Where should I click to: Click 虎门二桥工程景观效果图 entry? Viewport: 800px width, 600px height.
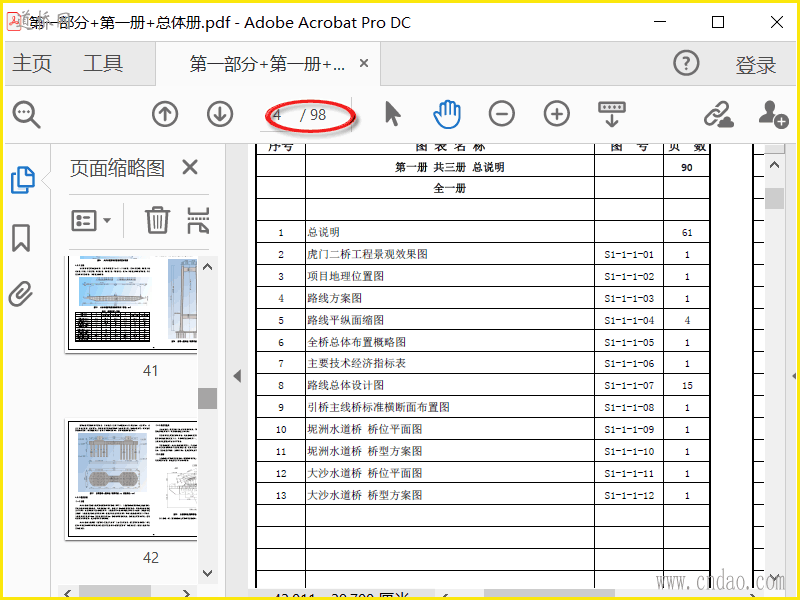pyautogui.click(x=367, y=254)
